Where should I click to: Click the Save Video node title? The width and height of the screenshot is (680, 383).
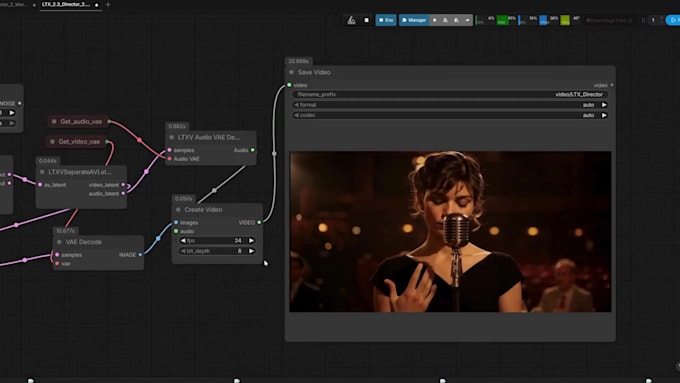pos(314,72)
